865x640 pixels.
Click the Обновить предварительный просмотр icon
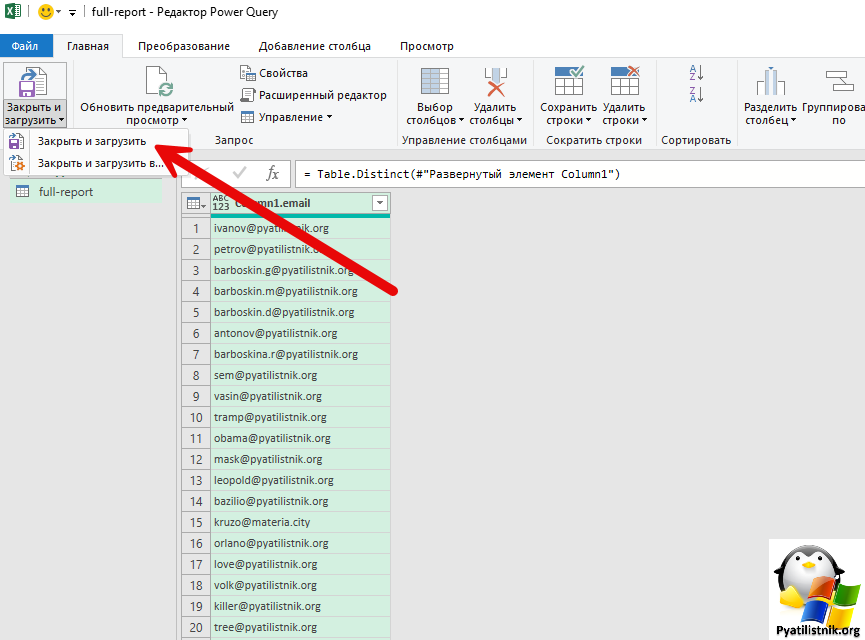tap(159, 82)
